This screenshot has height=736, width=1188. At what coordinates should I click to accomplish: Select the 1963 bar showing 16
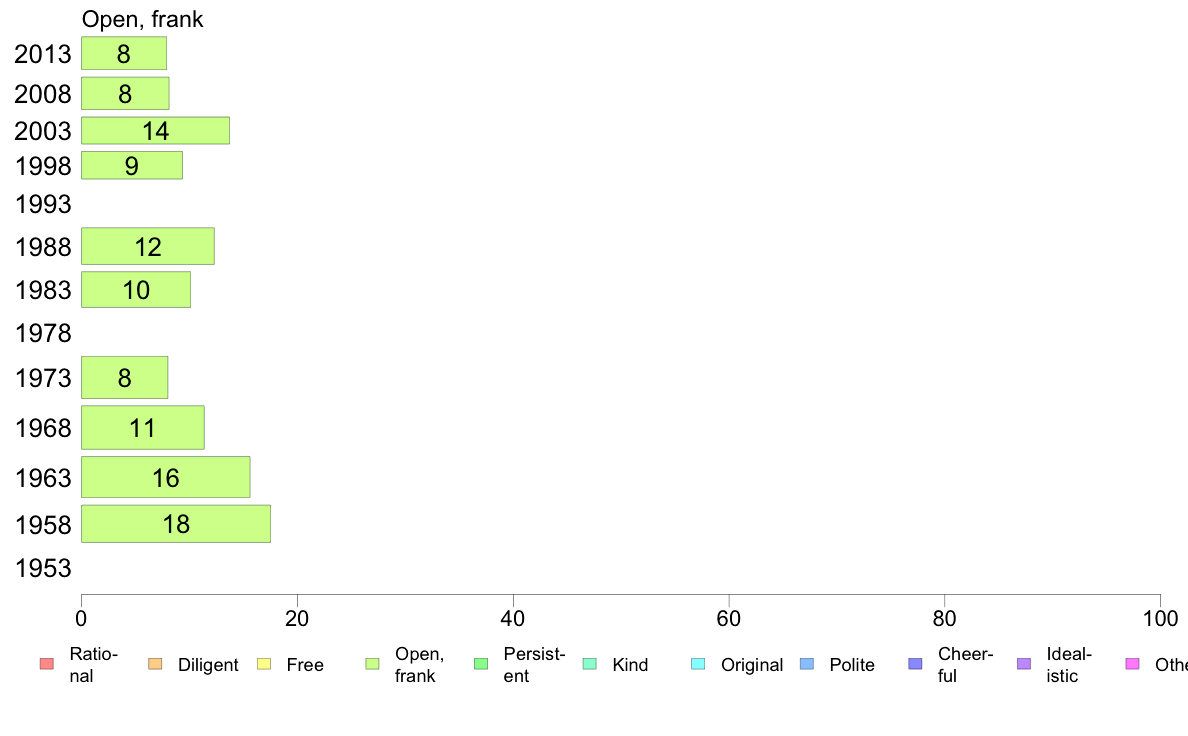[x=165, y=478]
